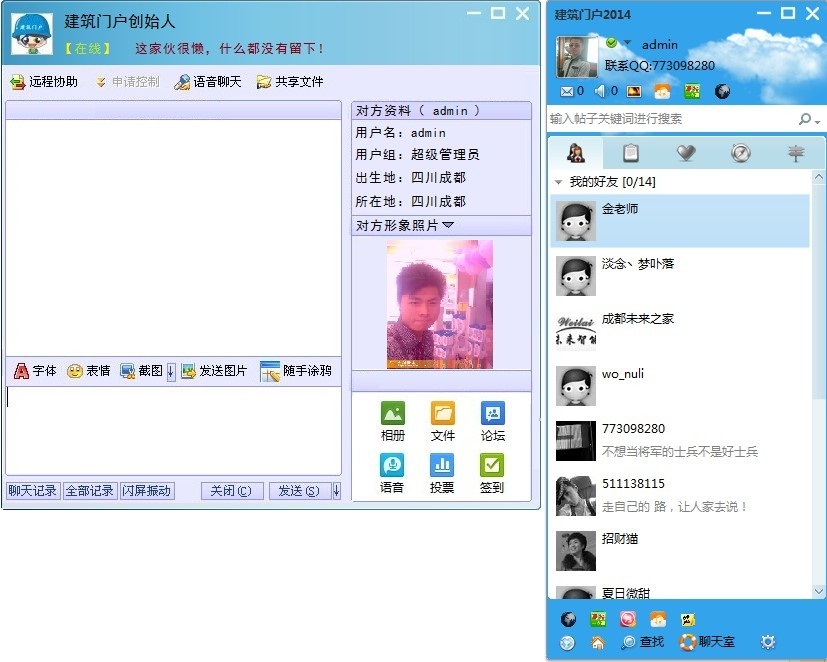Select friend 金老师
Image resolution: width=827 pixels, height=662 pixels.
pos(679,221)
